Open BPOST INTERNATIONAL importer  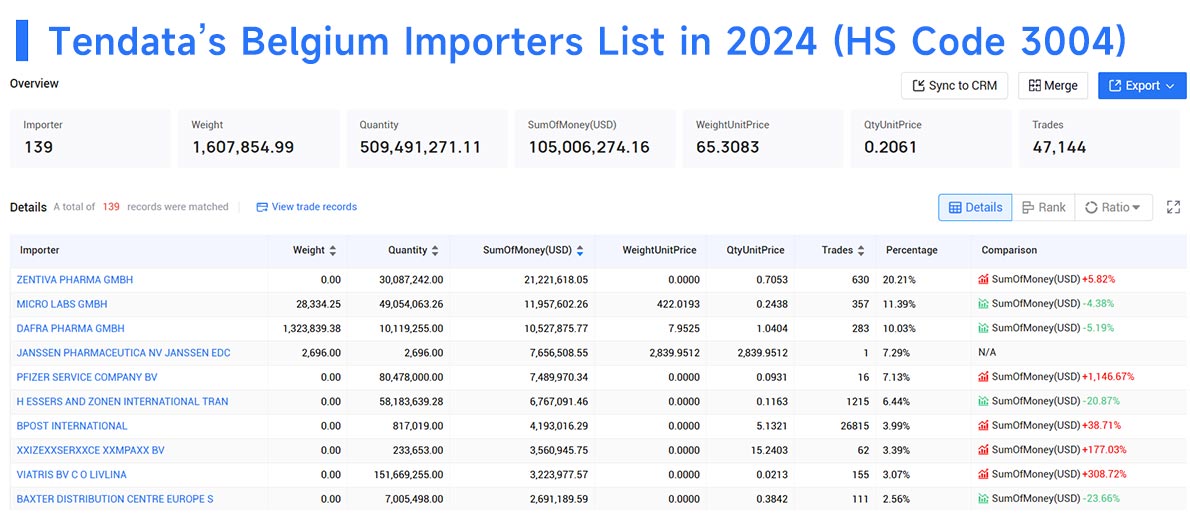point(72,426)
